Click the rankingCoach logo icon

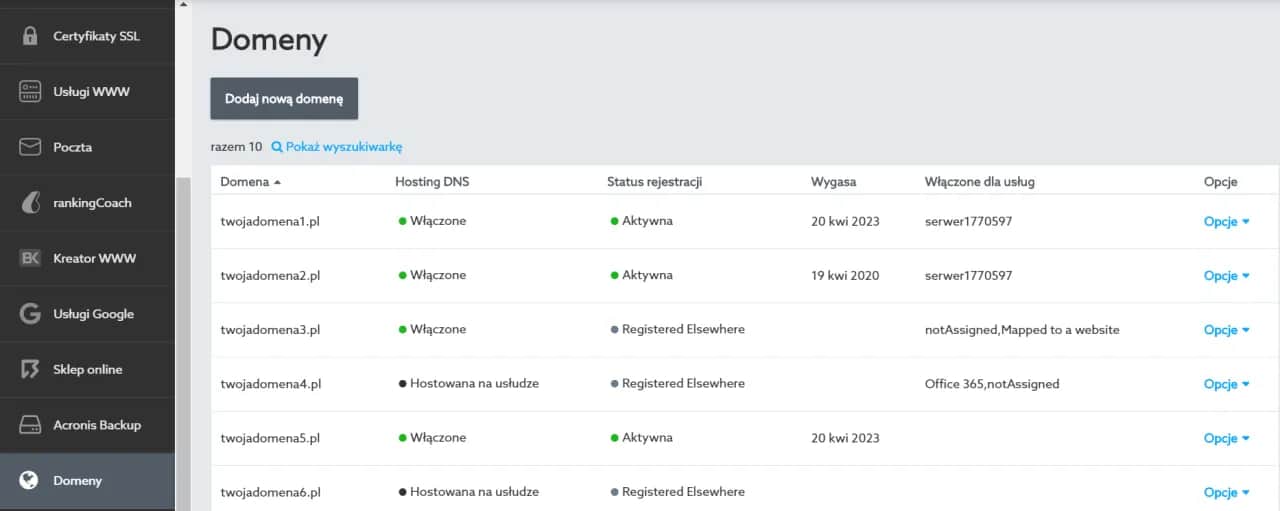coord(30,202)
